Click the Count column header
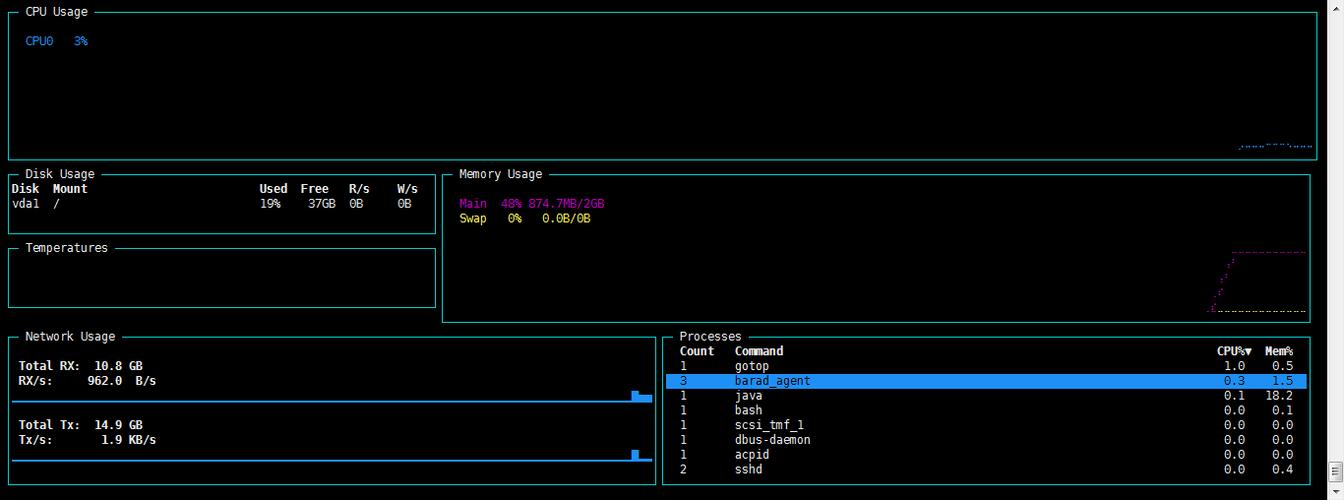The width and height of the screenshot is (1344, 500). pos(697,351)
